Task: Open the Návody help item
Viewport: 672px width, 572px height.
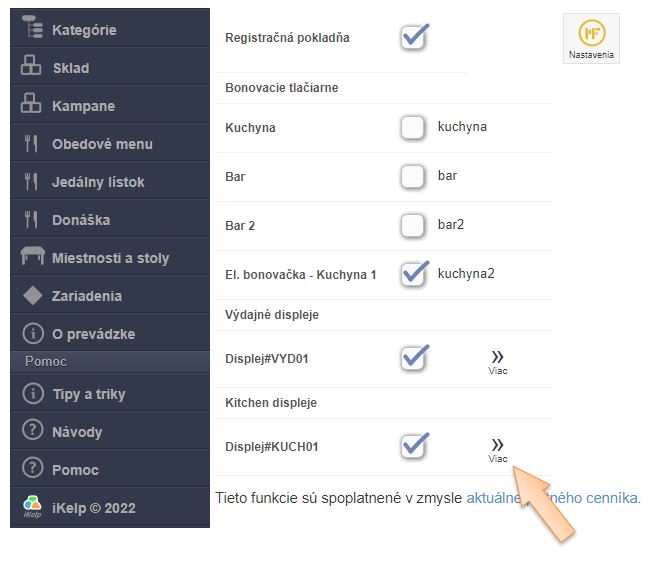Action: (x=77, y=432)
